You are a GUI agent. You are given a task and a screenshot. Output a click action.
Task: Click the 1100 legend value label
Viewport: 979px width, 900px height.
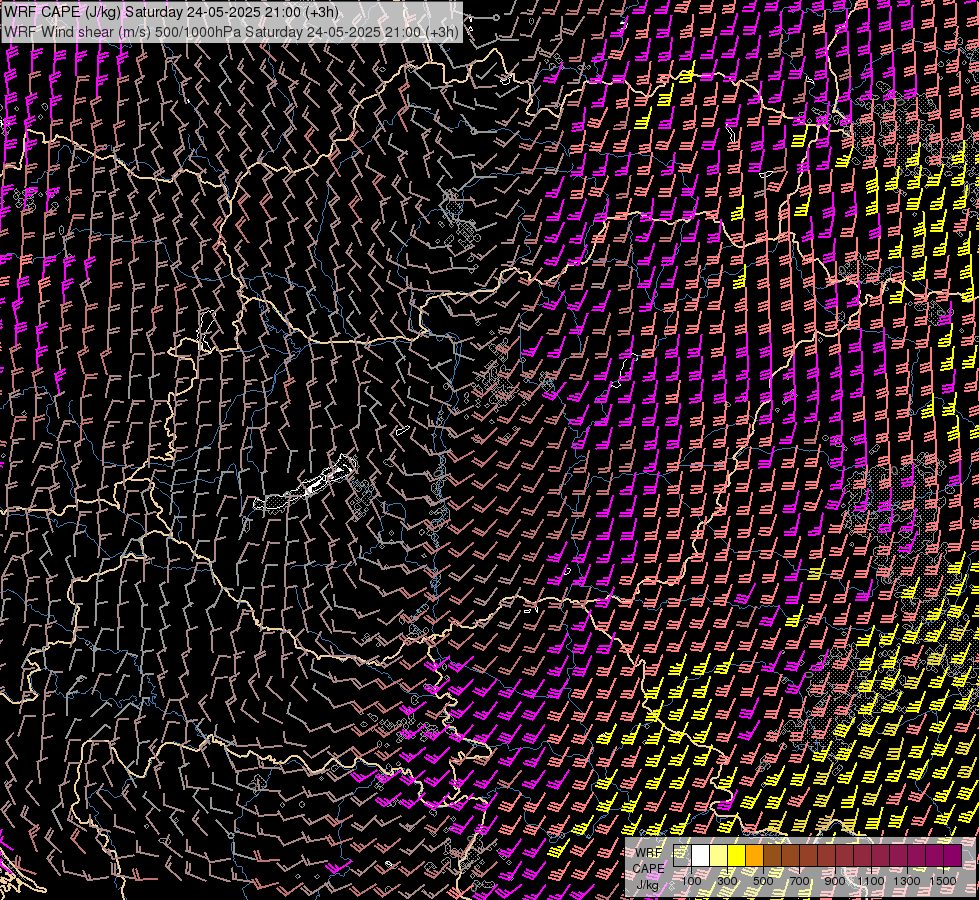870,881
